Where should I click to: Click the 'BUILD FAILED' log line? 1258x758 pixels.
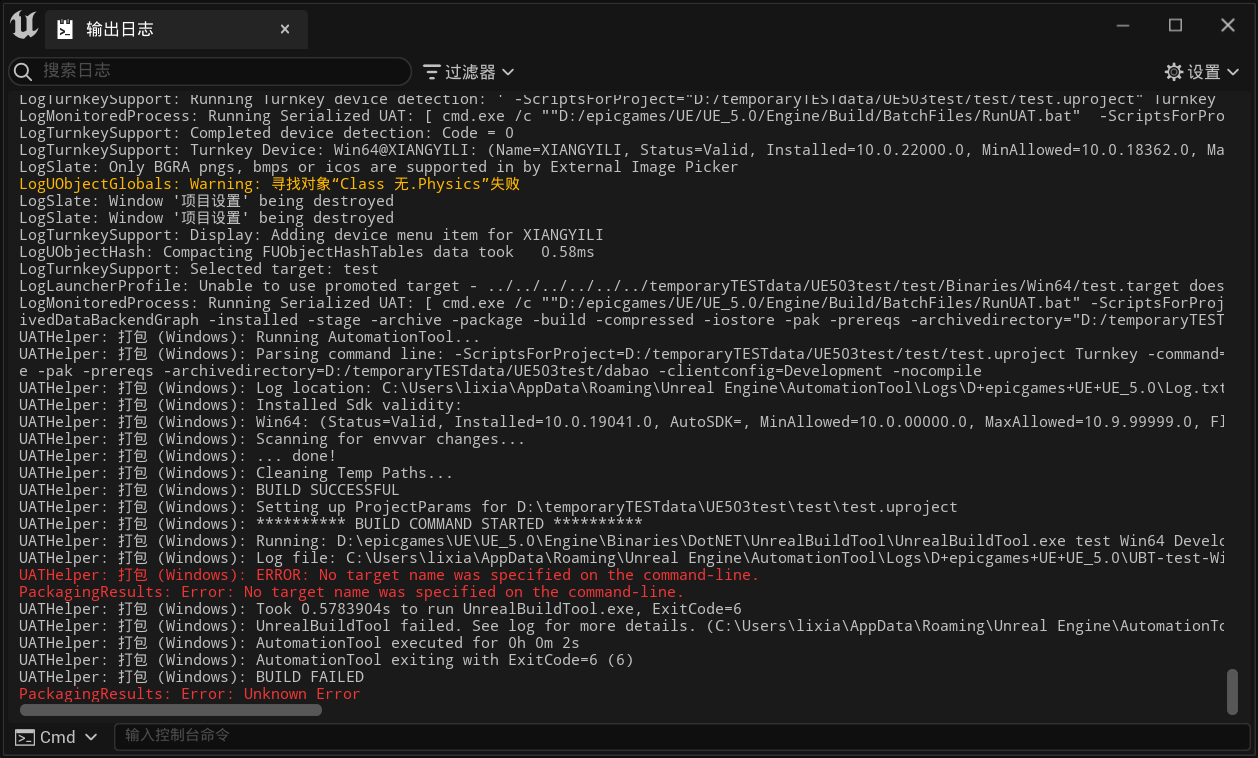click(191, 677)
